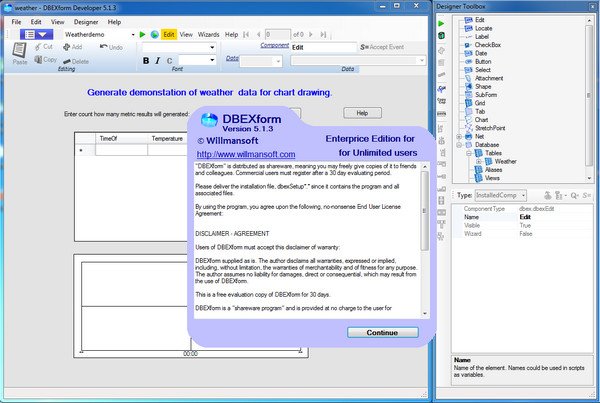Screen dimensions: 600x403
Task: Open the Designer menu
Action: (86, 22)
